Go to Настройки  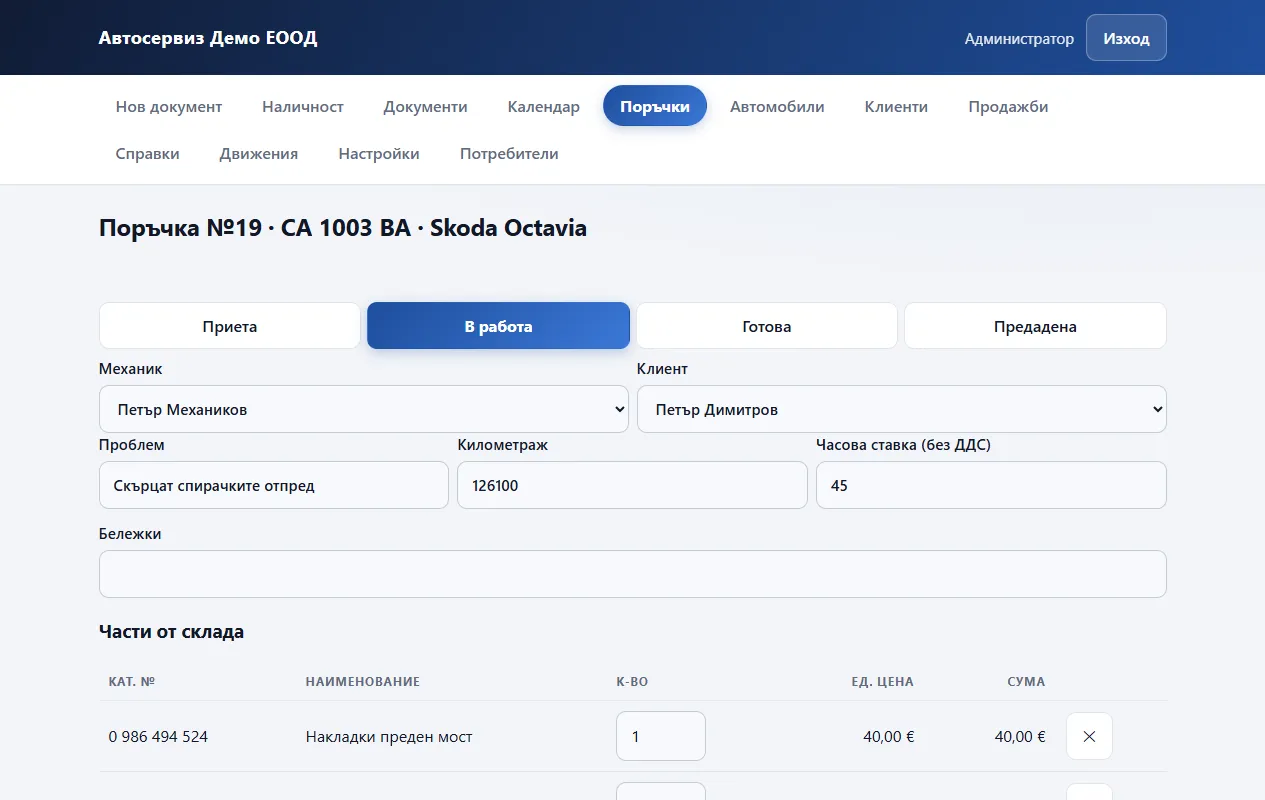click(379, 153)
